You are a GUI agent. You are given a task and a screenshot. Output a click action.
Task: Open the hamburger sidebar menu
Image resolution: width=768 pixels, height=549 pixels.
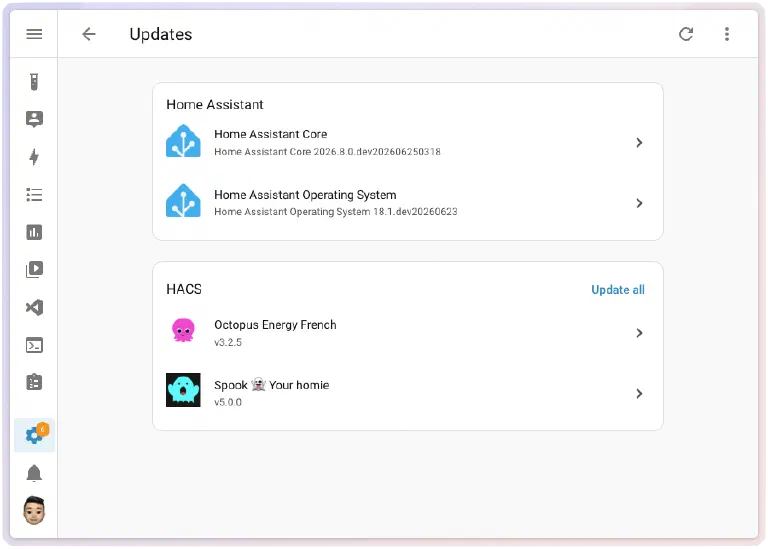[34, 34]
